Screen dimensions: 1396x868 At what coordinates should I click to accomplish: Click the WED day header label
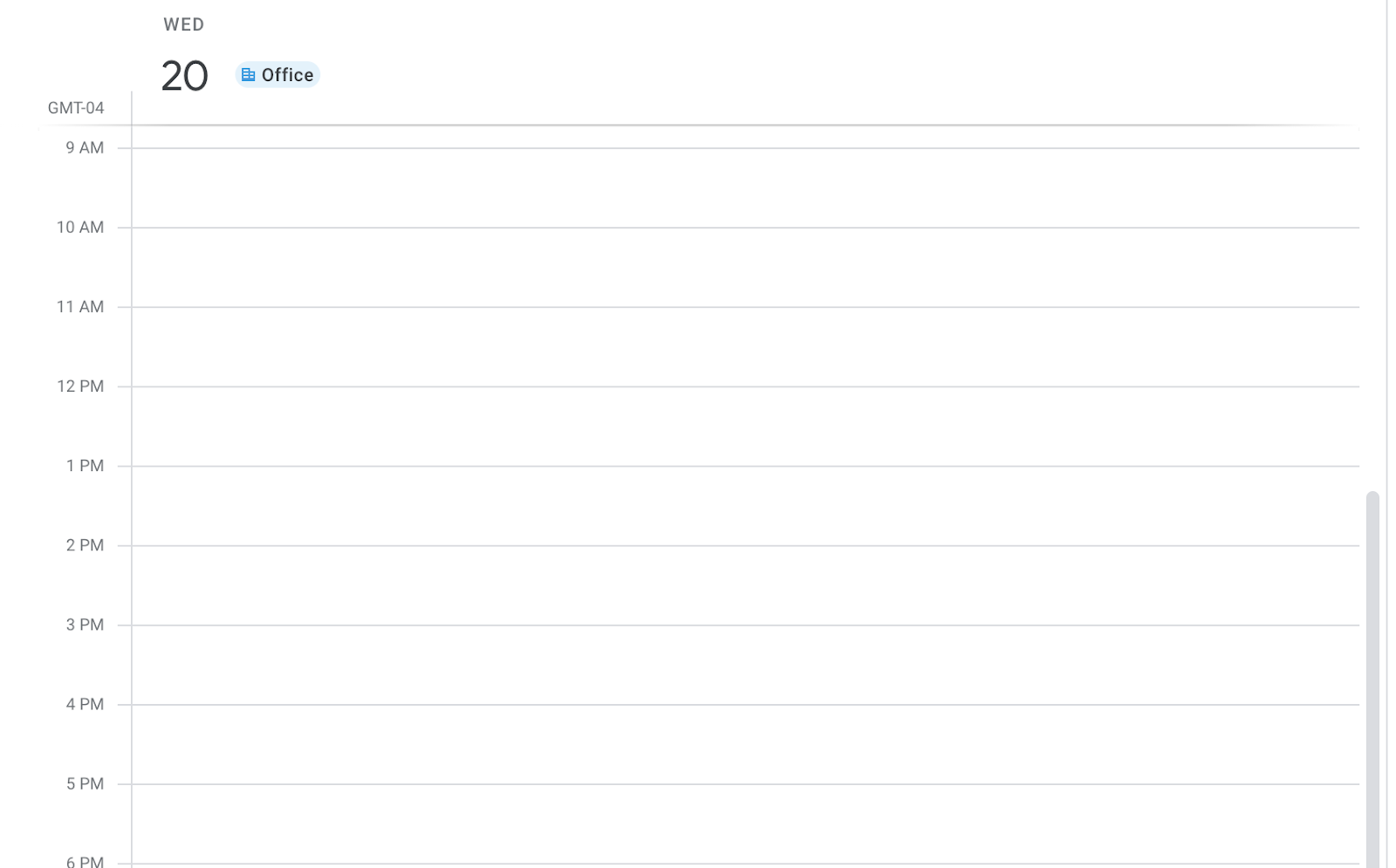click(184, 24)
